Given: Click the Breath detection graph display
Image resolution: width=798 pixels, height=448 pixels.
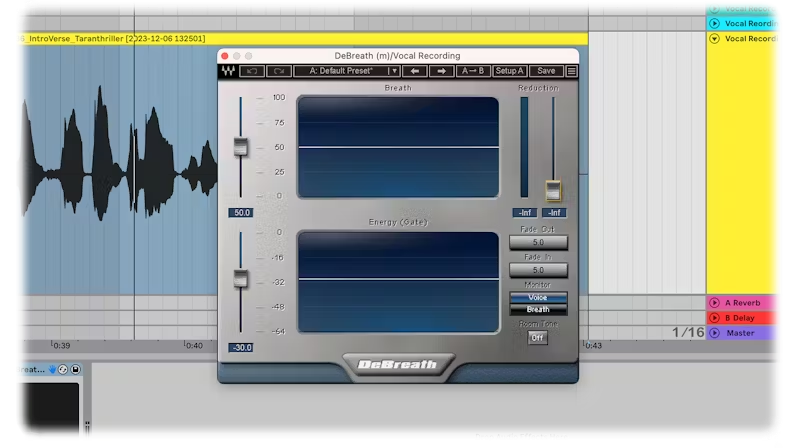Looking at the screenshot, I should [x=398, y=147].
